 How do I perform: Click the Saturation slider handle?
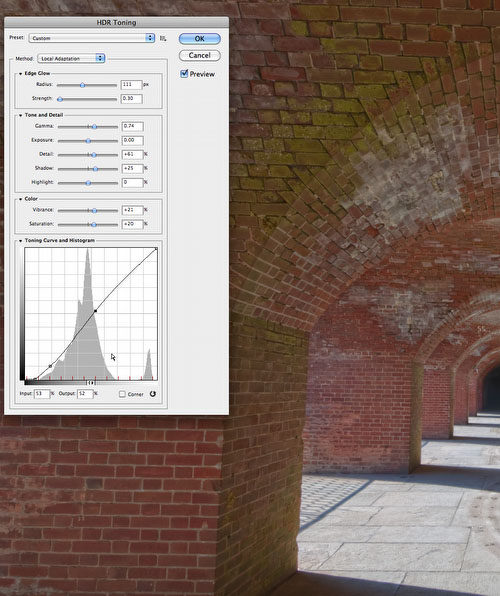94,225
